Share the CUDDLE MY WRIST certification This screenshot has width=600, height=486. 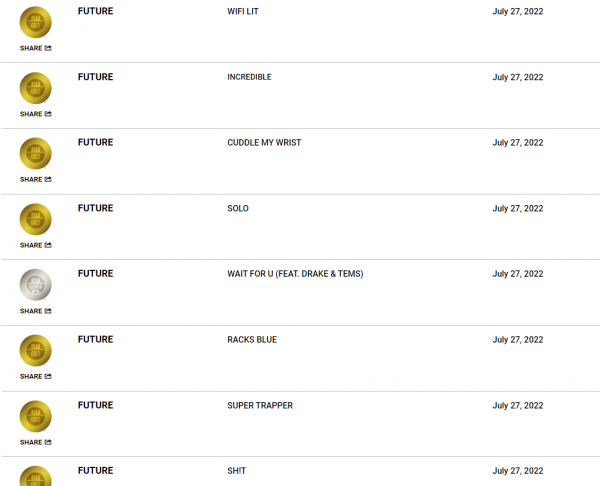coord(36,179)
